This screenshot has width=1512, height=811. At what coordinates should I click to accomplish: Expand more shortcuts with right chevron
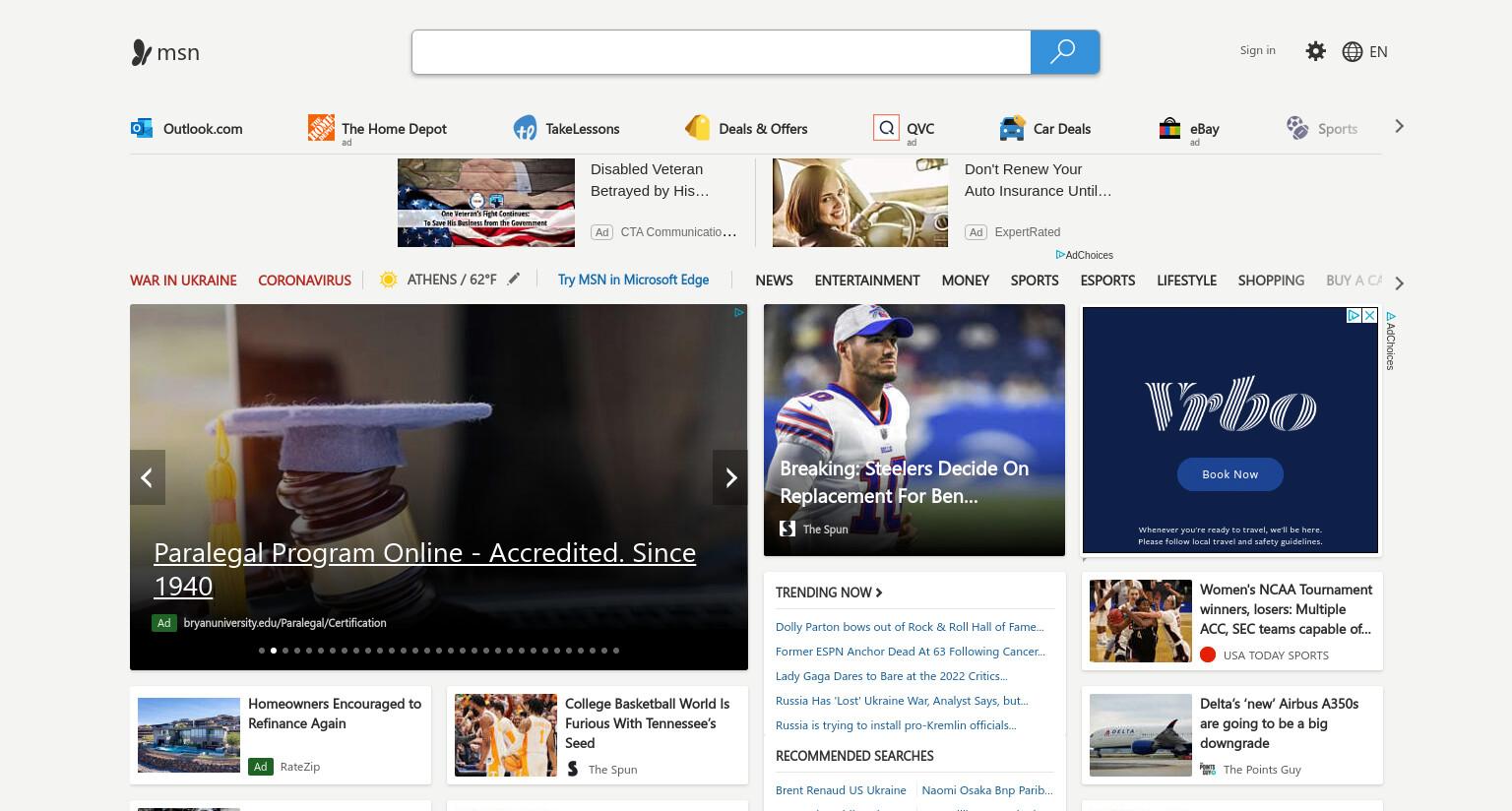point(1399,126)
